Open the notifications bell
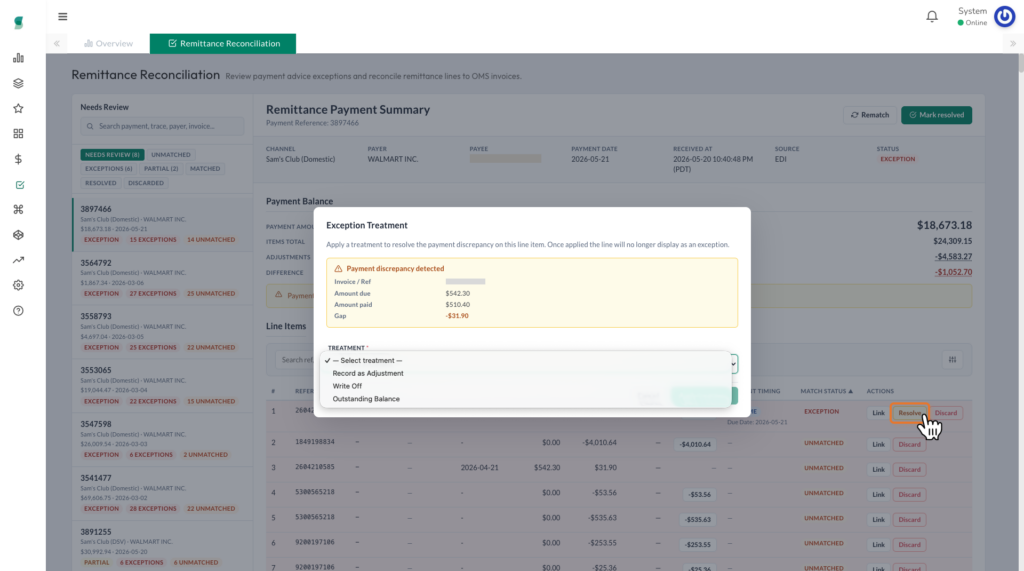 (x=932, y=16)
